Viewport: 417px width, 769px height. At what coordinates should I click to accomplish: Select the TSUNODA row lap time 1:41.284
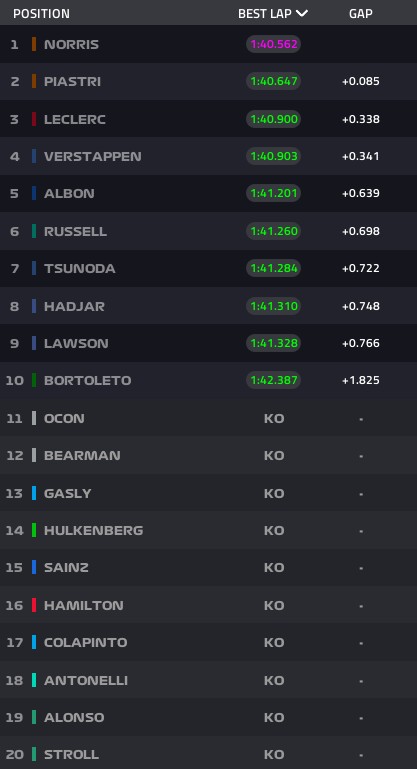tap(273, 268)
